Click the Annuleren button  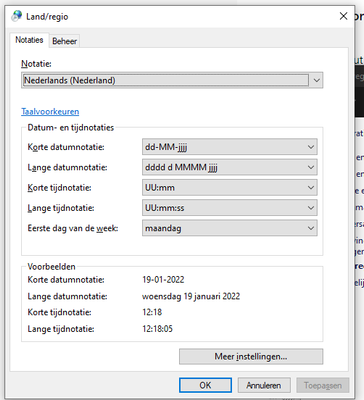(264, 385)
